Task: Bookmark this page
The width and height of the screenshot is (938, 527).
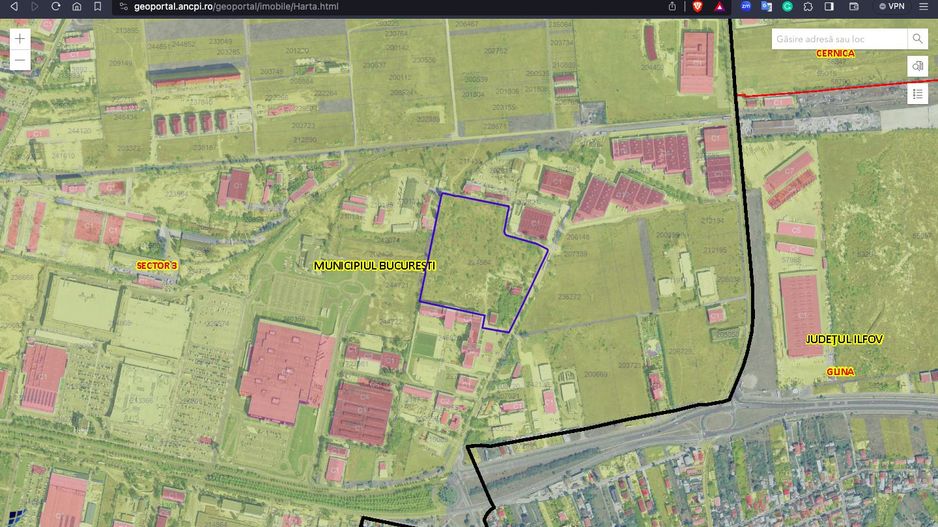Action: tap(97, 6)
